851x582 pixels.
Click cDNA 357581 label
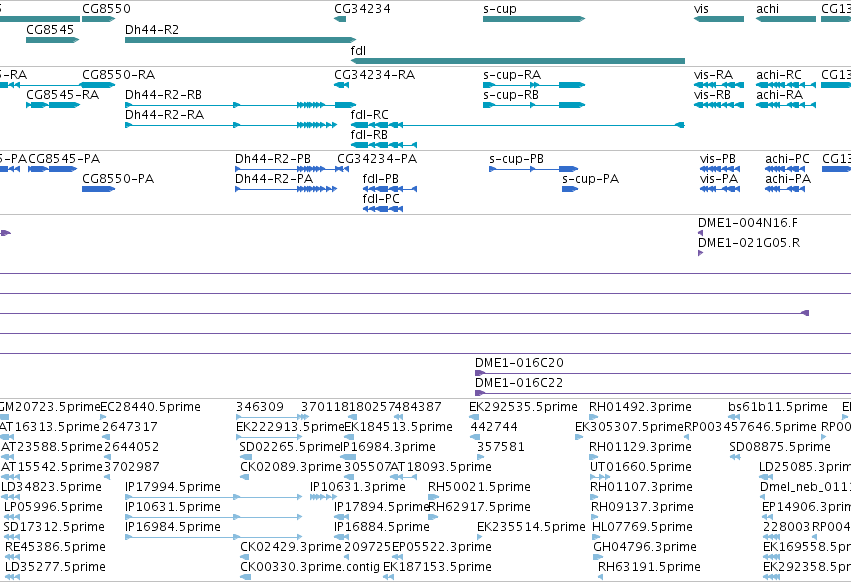click(x=501, y=447)
